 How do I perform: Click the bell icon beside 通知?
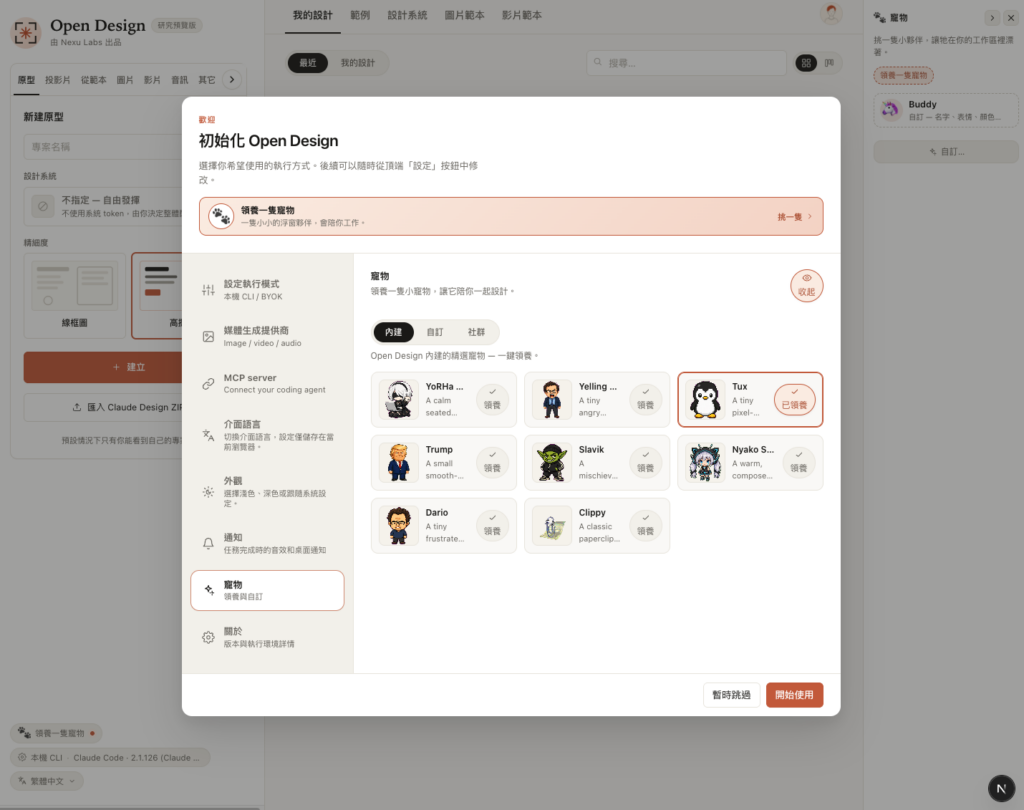[208, 543]
